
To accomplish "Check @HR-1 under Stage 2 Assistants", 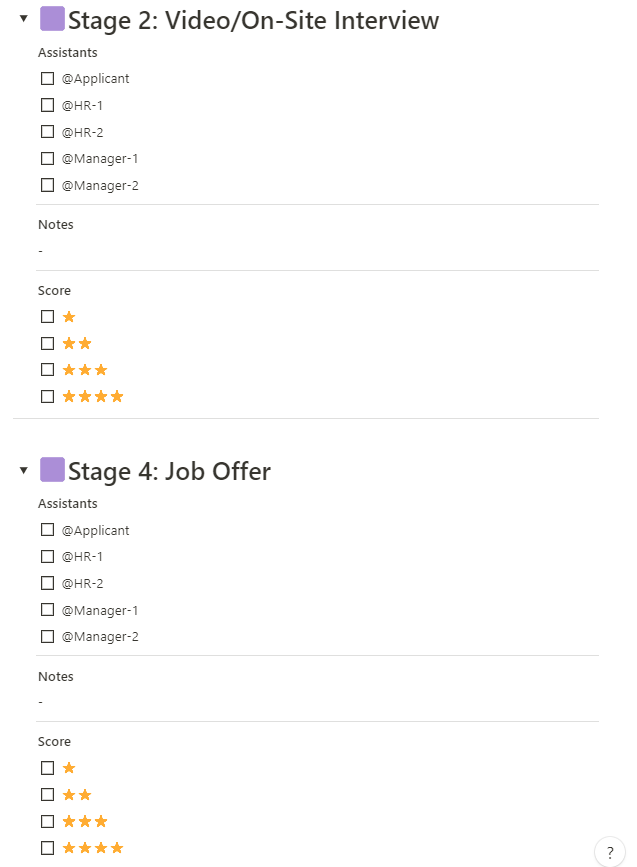I will point(47,105).
